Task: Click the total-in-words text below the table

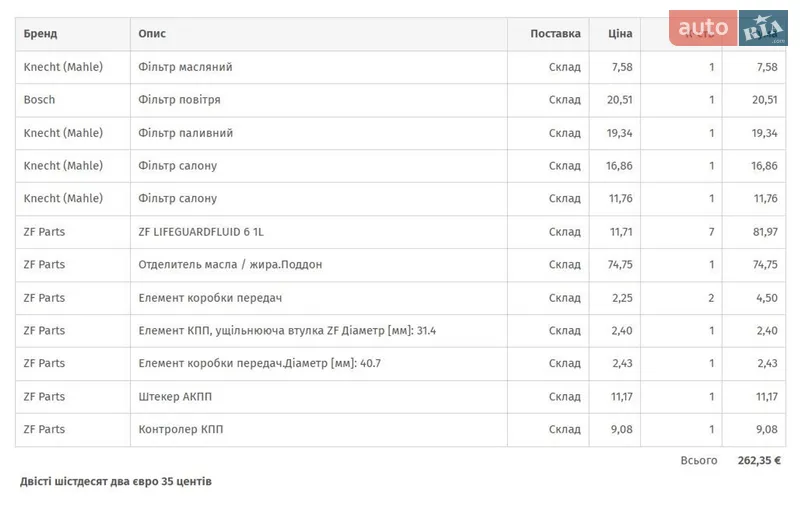Action: tap(116, 482)
